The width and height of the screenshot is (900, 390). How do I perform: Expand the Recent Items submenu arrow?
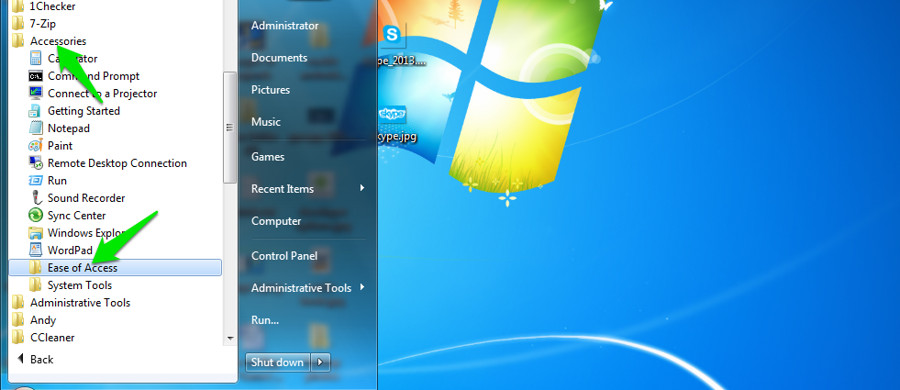(362, 188)
